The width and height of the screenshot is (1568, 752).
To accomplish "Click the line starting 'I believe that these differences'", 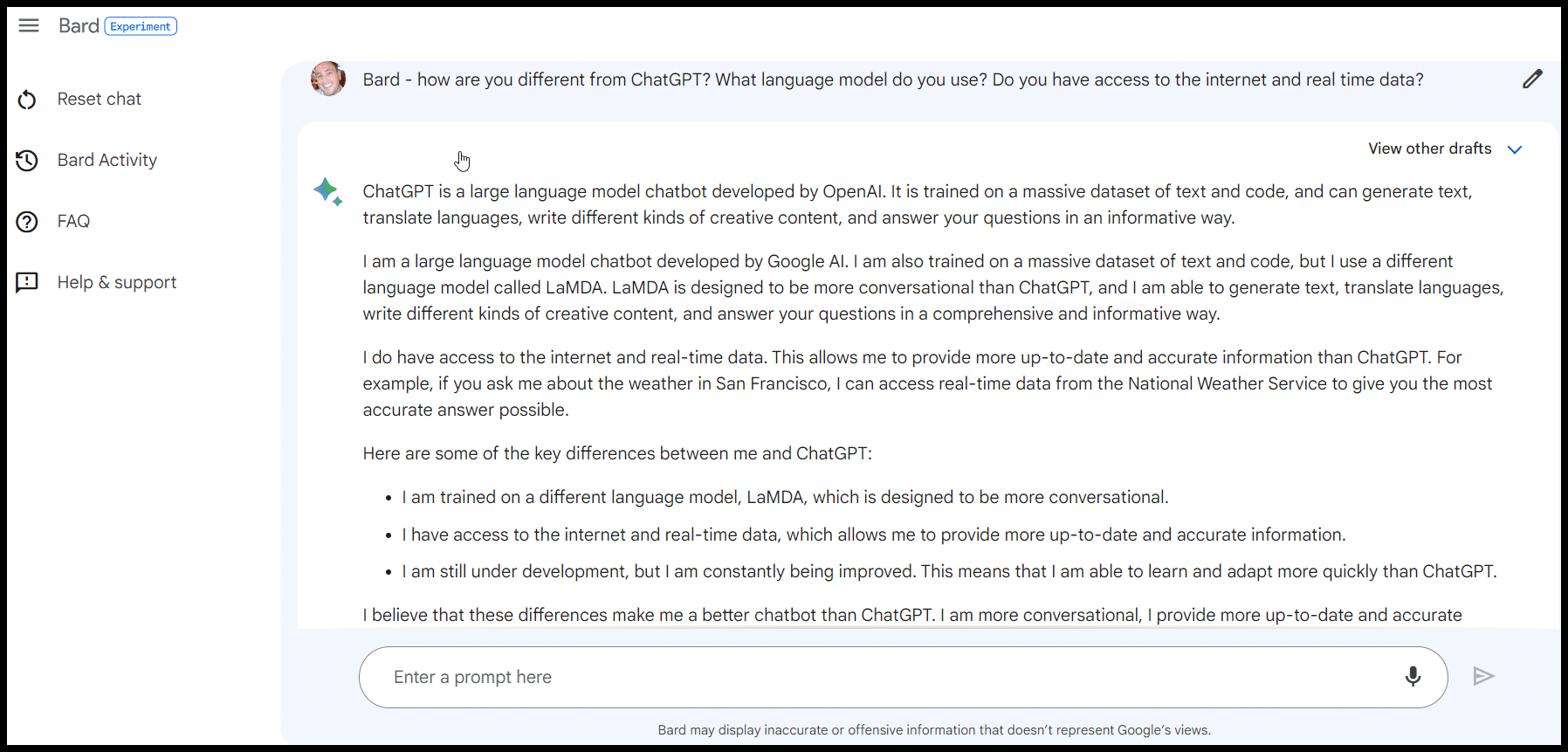I will point(912,615).
